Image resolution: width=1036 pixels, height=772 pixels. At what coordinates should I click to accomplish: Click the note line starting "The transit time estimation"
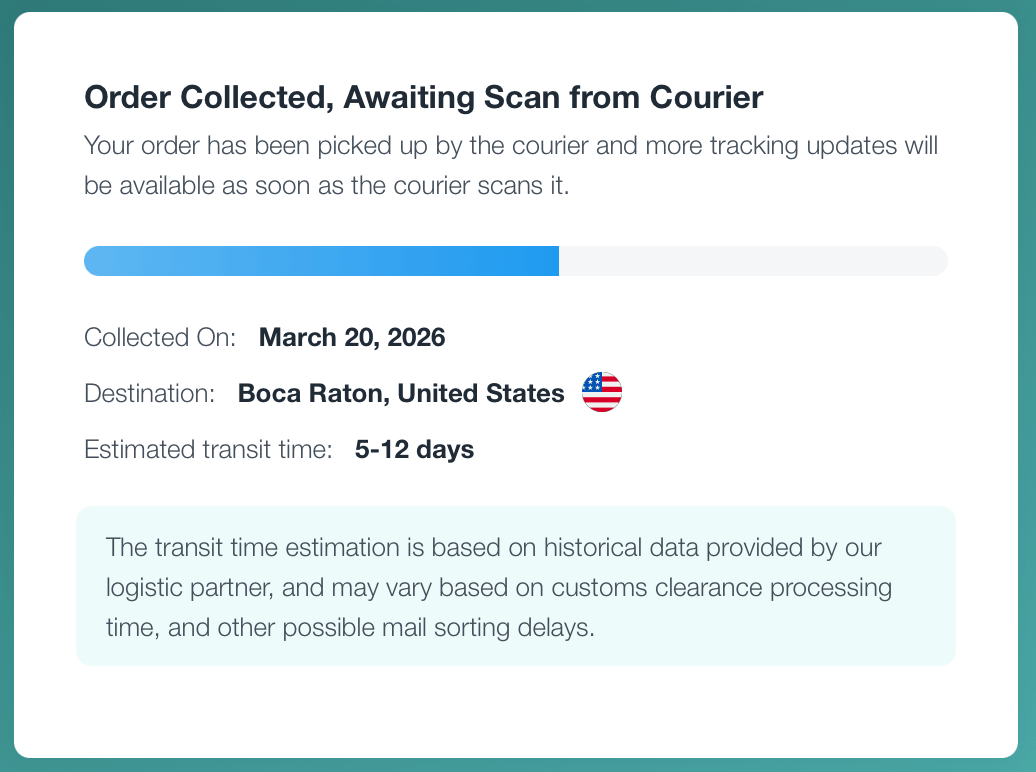coord(494,548)
